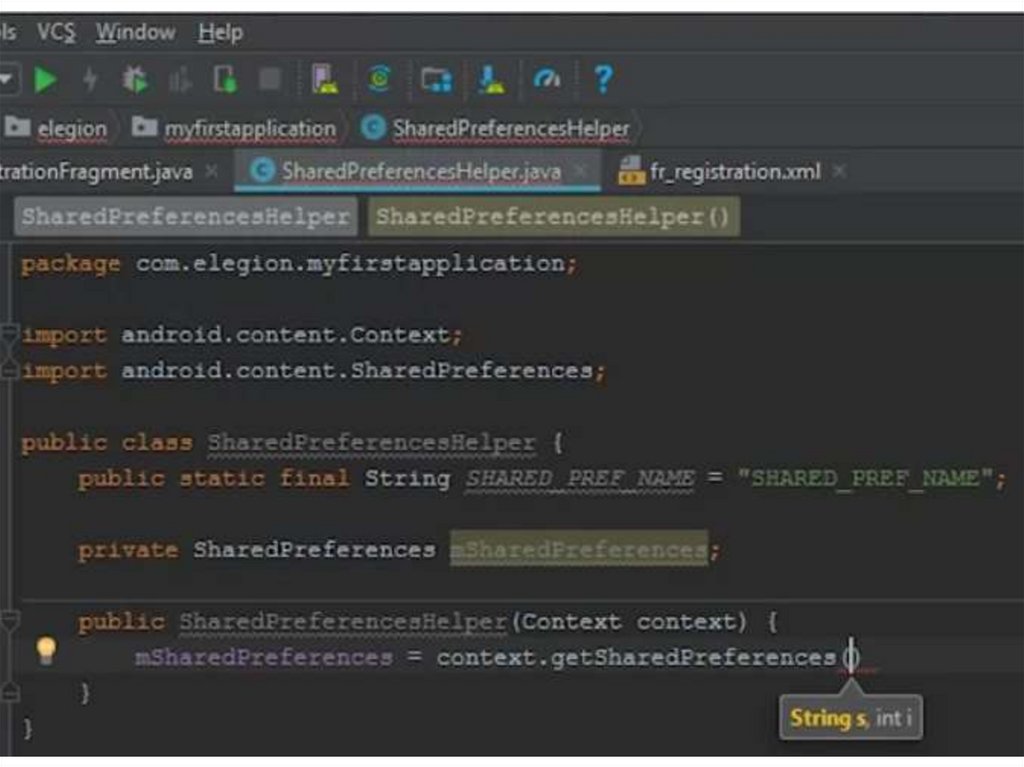Open the SDK Manager download icon
Image resolution: width=1024 pixels, height=767 pixels.
(x=490, y=80)
